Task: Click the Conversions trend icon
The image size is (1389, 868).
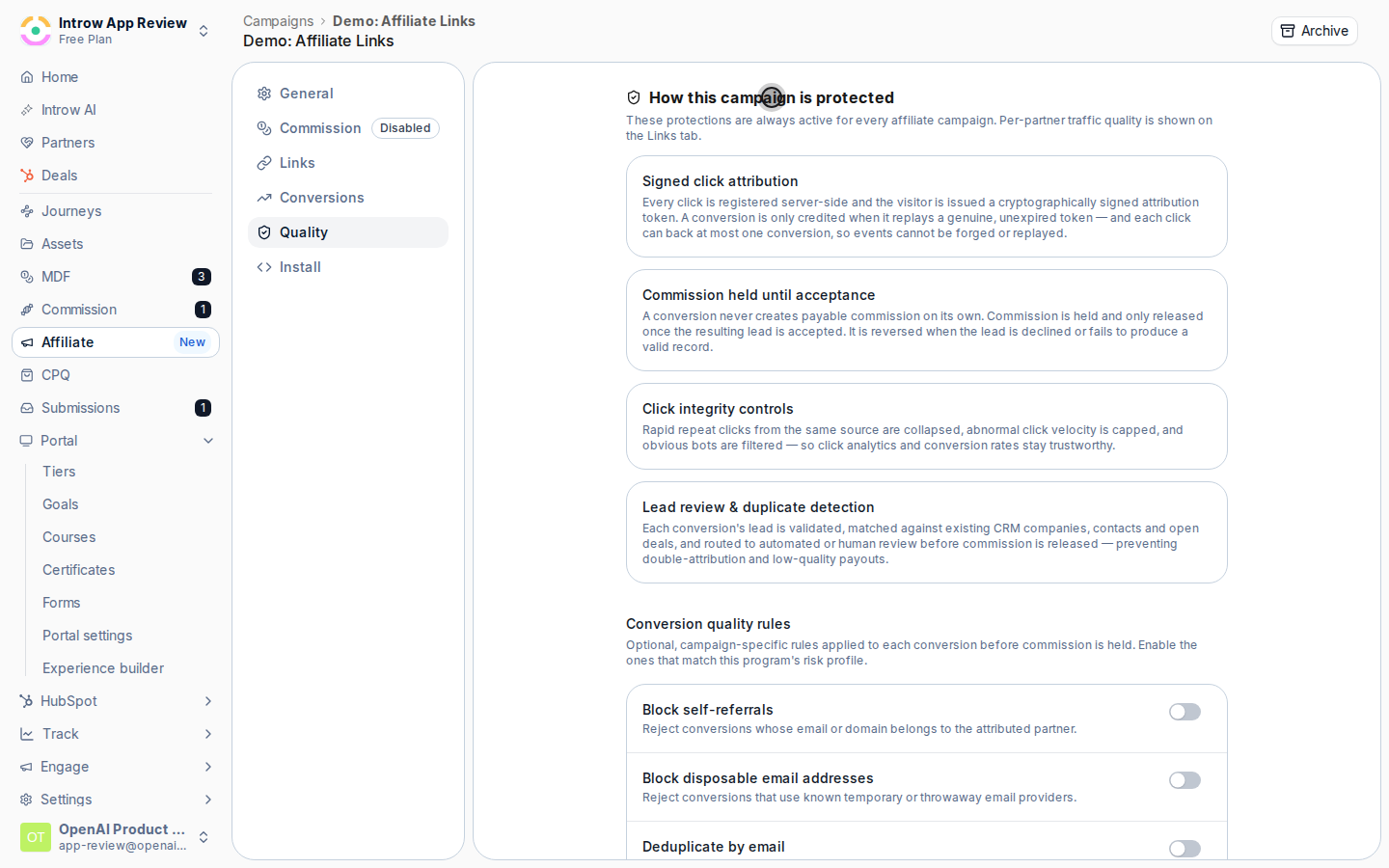Action: [264, 198]
